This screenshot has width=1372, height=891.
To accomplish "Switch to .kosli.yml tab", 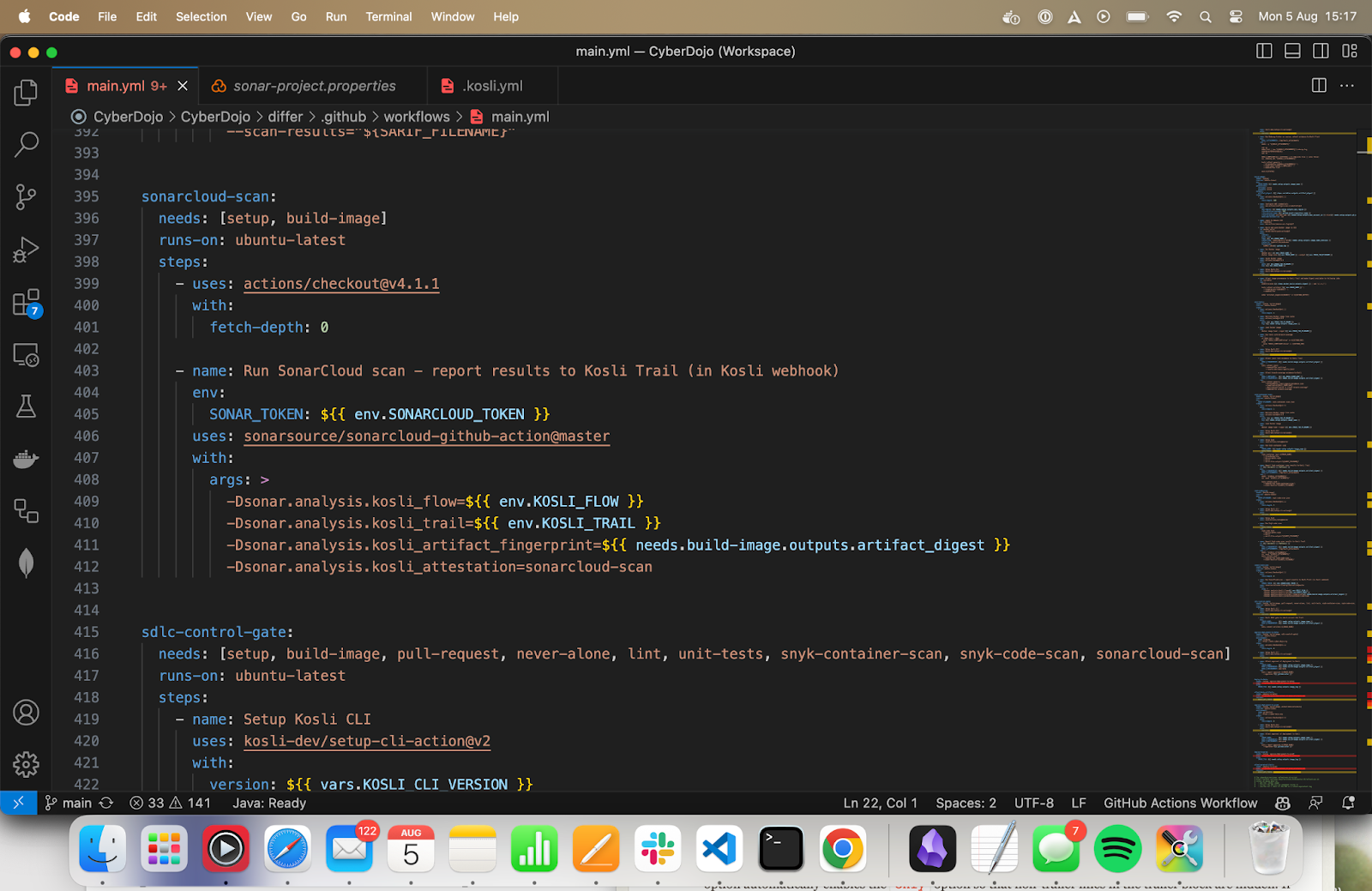I will point(492,86).
